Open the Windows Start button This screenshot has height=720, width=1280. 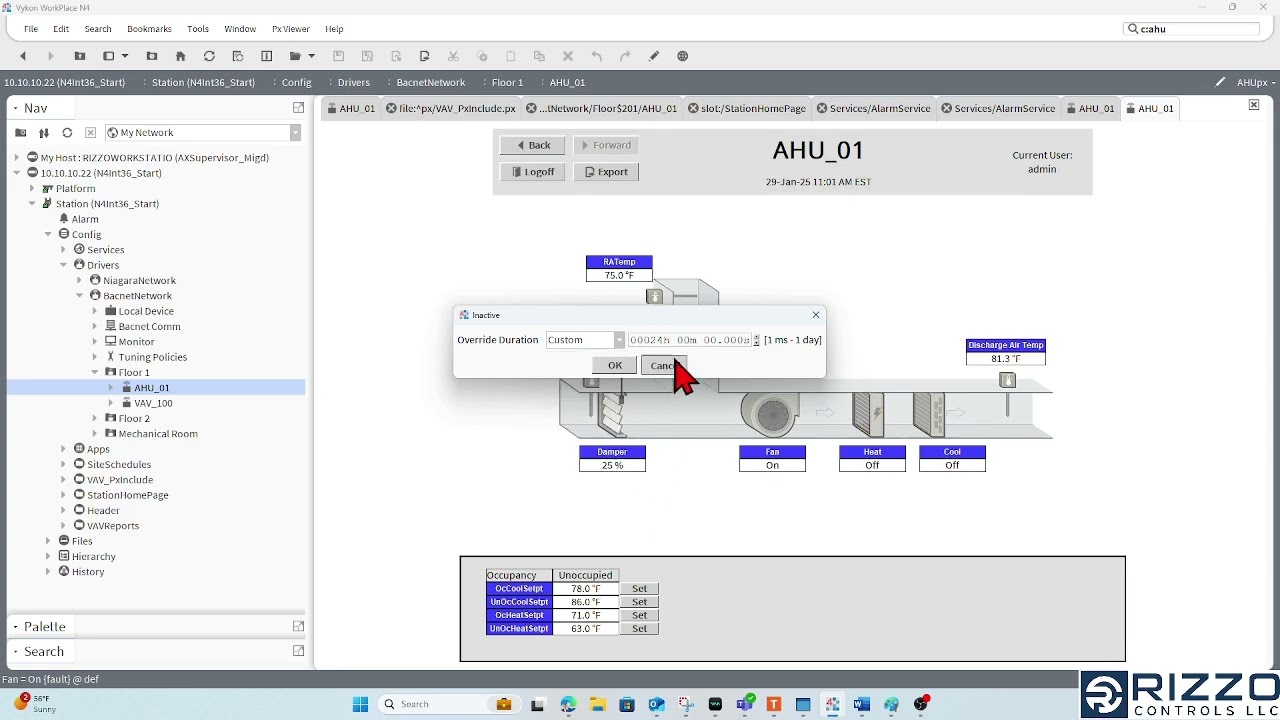click(x=360, y=704)
